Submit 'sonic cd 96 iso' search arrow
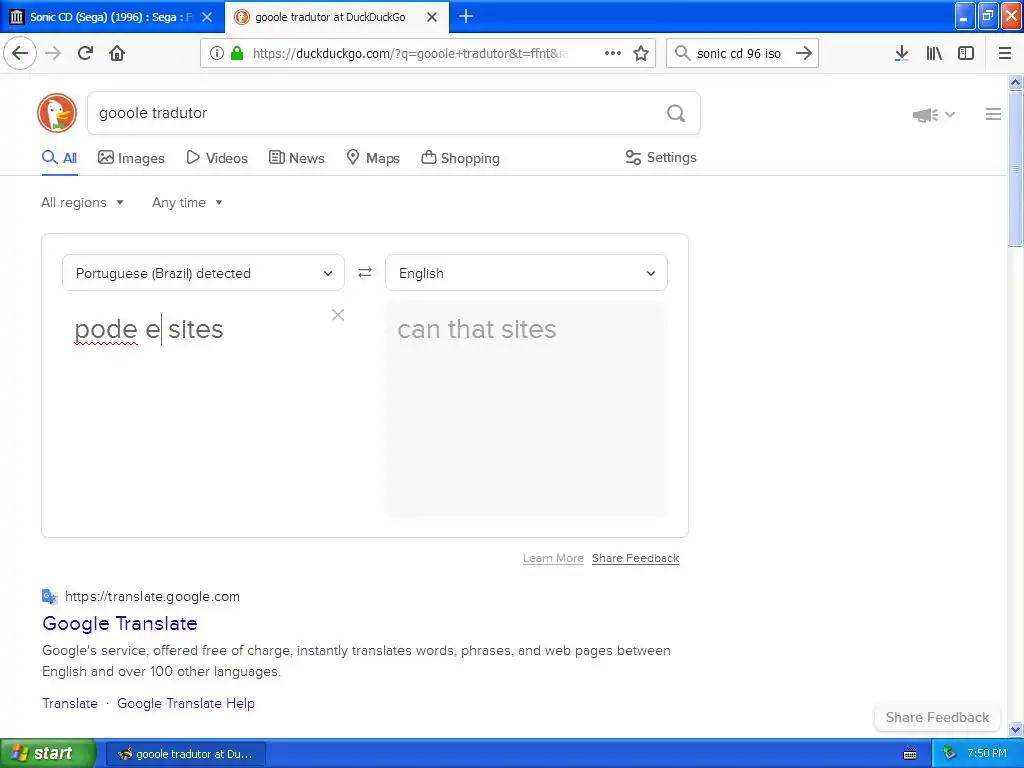The image size is (1024, 768). point(804,53)
